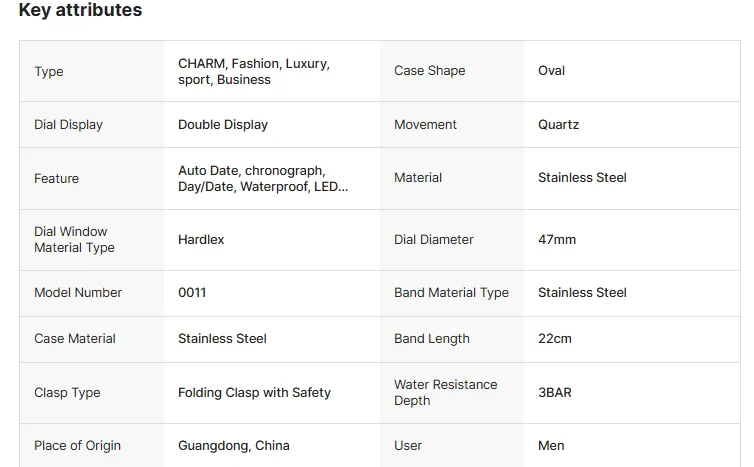Select the Guangdong, China origin value
This screenshot has width=754, height=467.
234,446
